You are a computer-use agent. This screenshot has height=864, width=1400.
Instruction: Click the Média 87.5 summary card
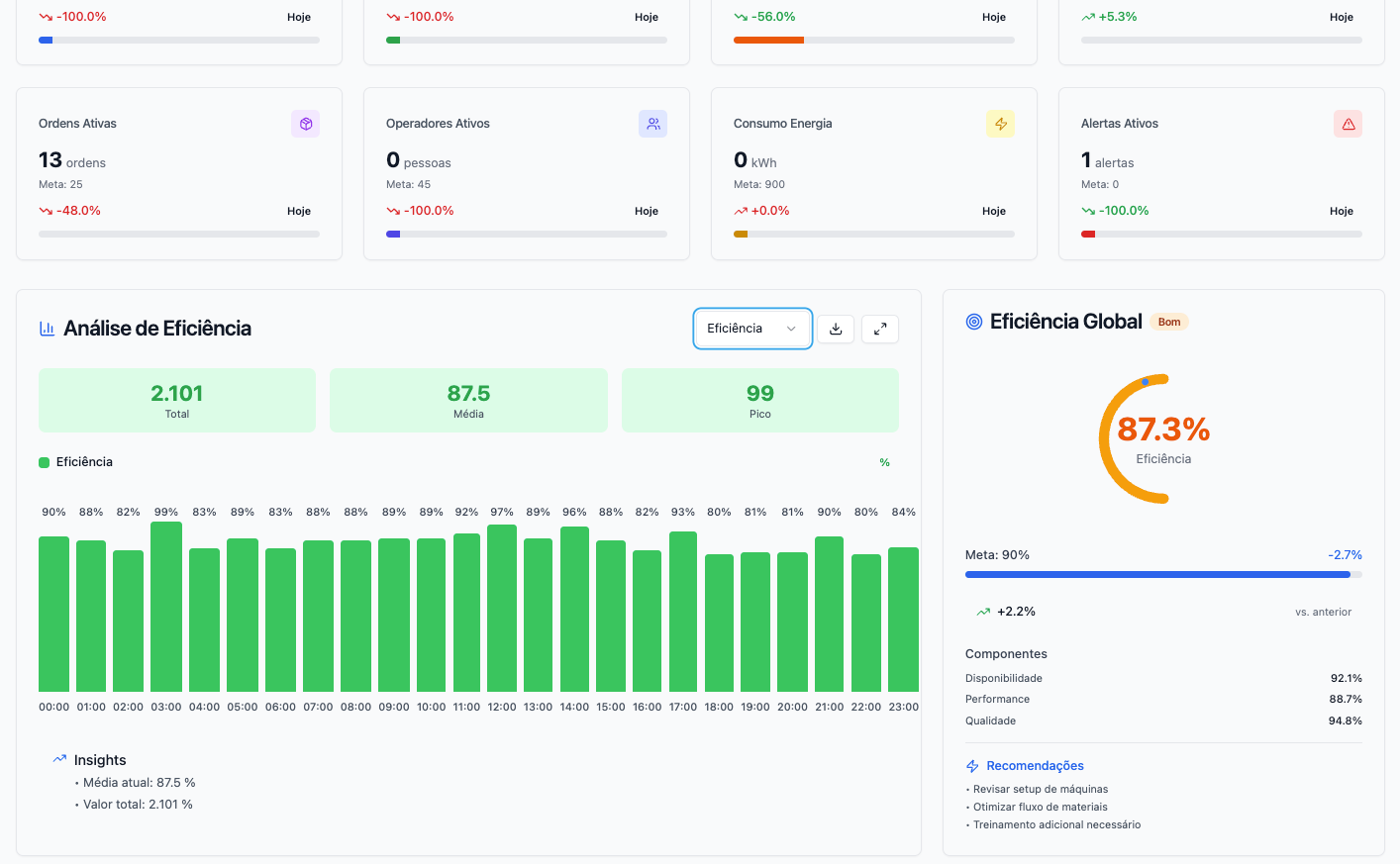(x=468, y=401)
